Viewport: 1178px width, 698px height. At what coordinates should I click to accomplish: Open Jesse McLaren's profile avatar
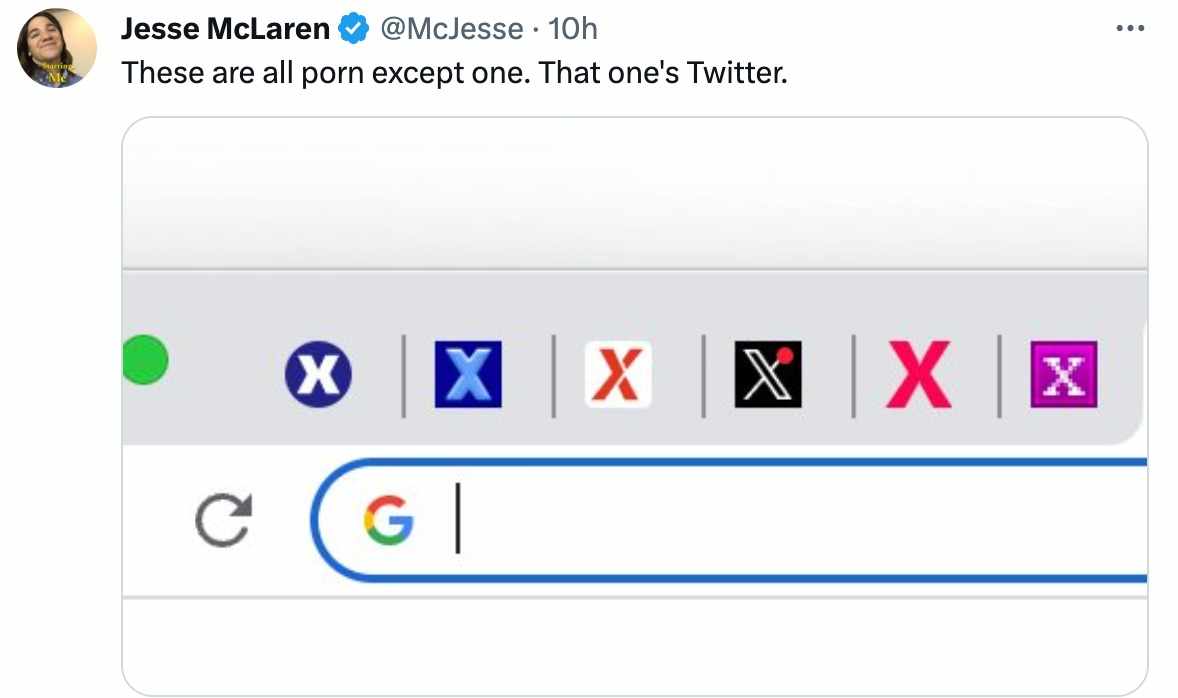coord(57,48)
